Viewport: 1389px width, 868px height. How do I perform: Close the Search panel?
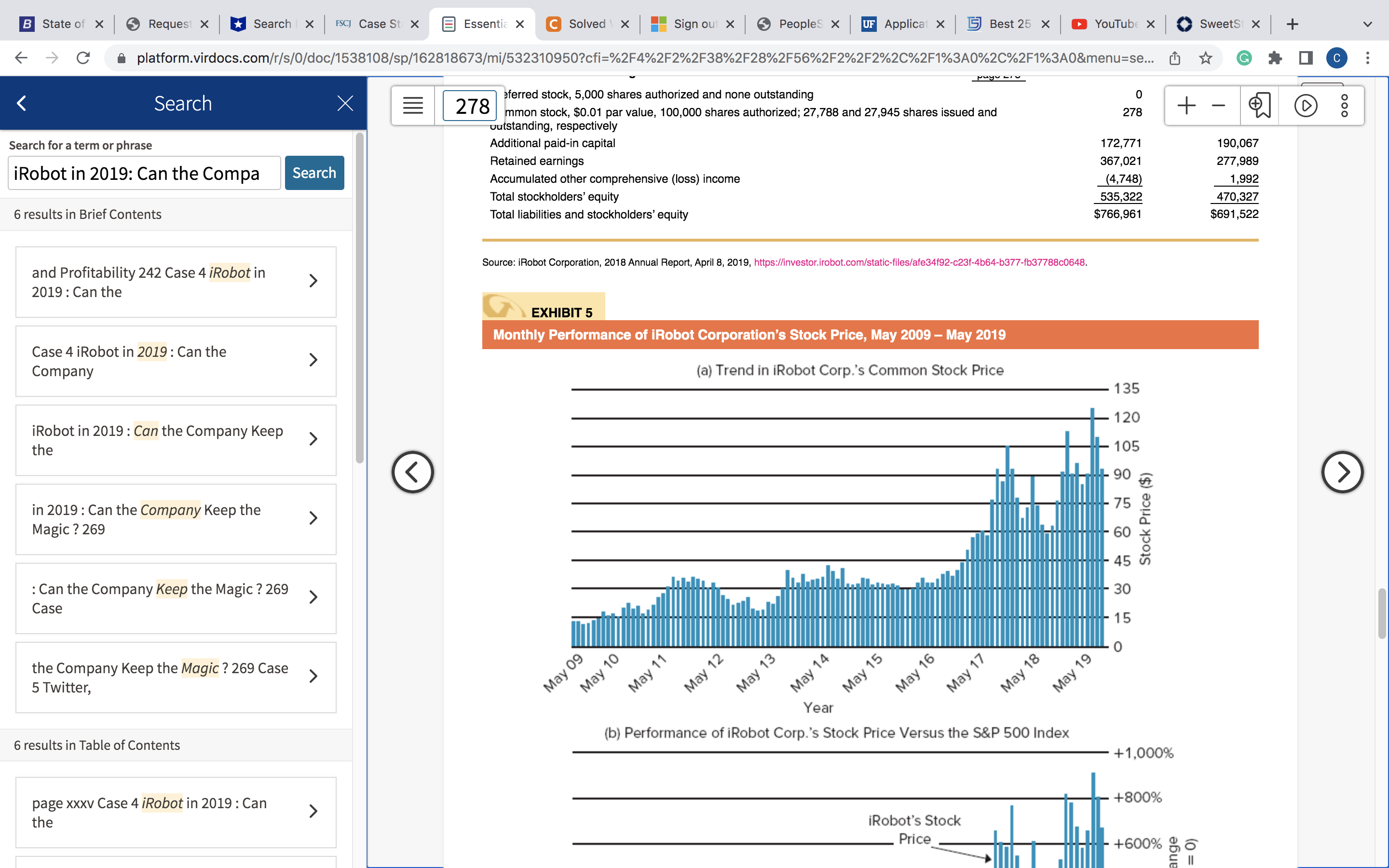point(345,103)
